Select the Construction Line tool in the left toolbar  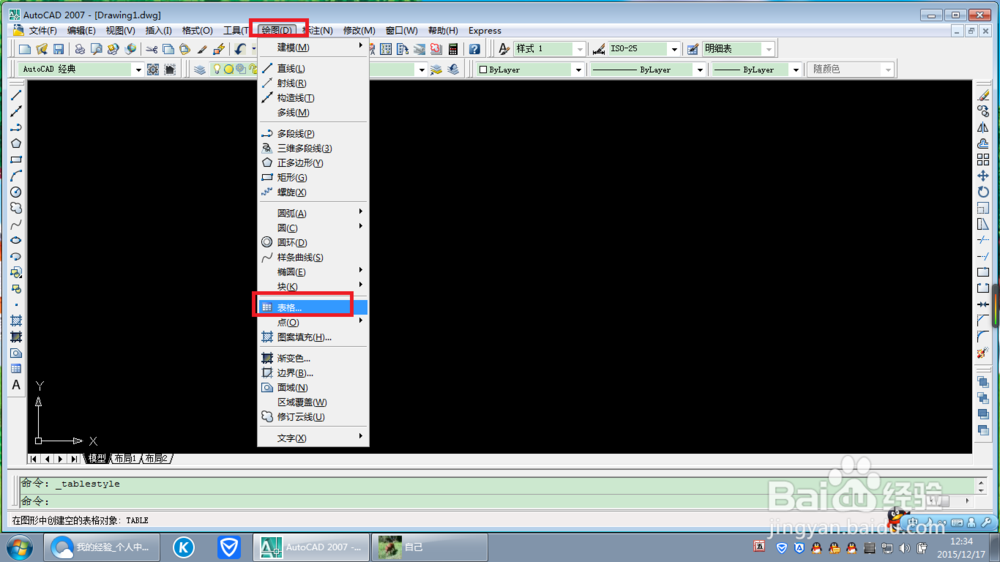(16, 111)
